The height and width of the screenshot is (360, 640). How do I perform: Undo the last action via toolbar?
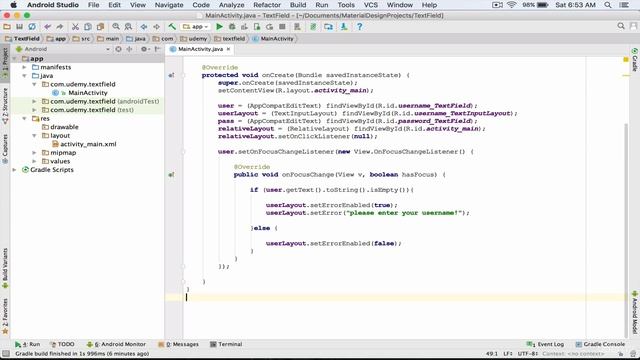pyautogui.click(x=47, y=27)
